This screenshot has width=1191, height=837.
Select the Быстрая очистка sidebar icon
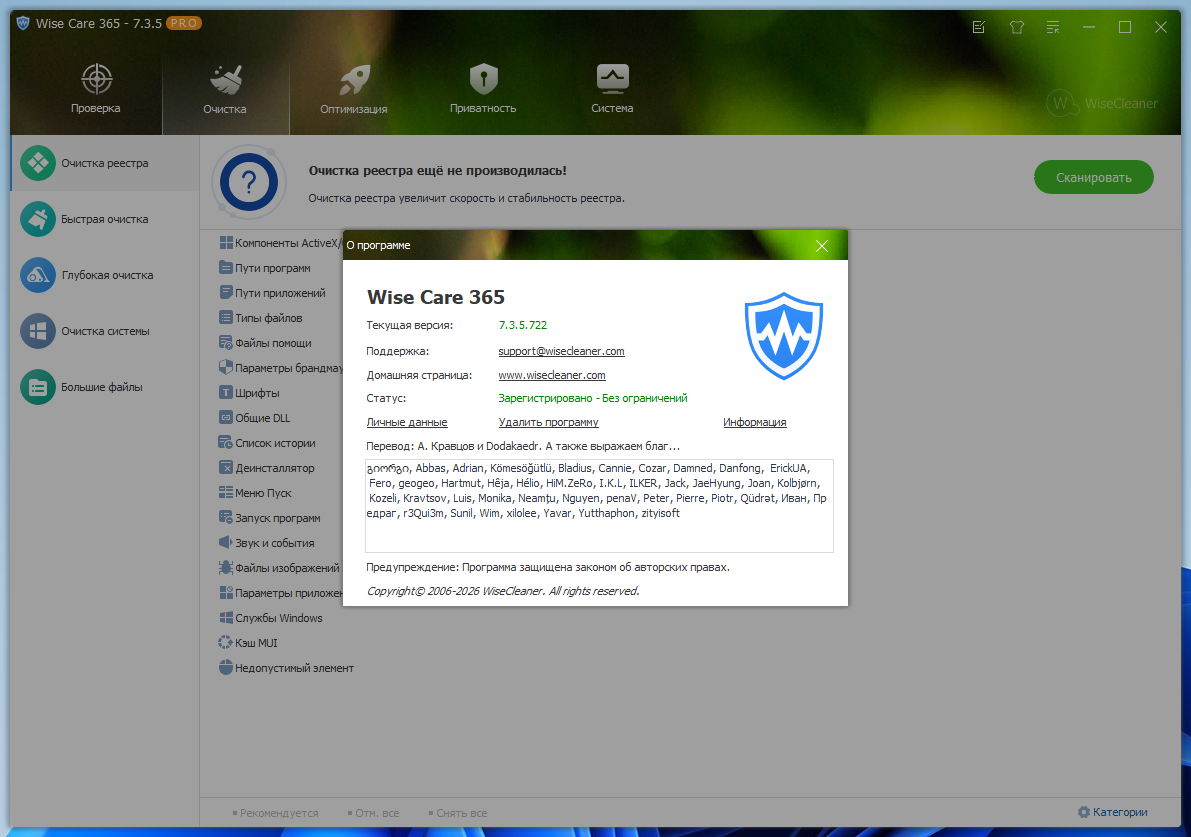(38, 219)
